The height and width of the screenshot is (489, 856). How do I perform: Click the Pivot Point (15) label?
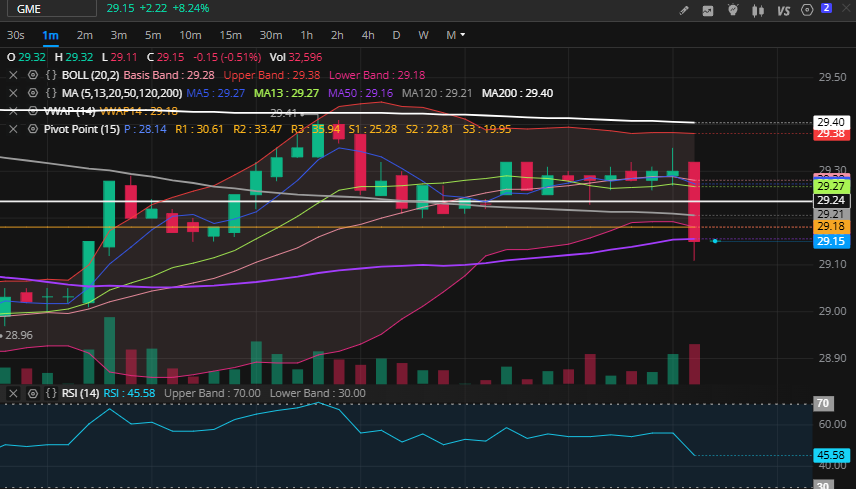tap(81, 129)
